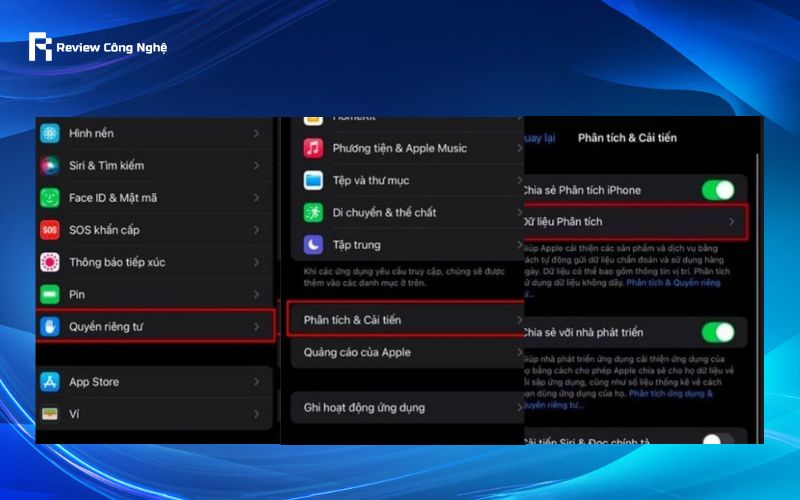Select the Chia sẻ Phân tích iPhone label
Screen dimensions: 800x500
coord(583,190)
